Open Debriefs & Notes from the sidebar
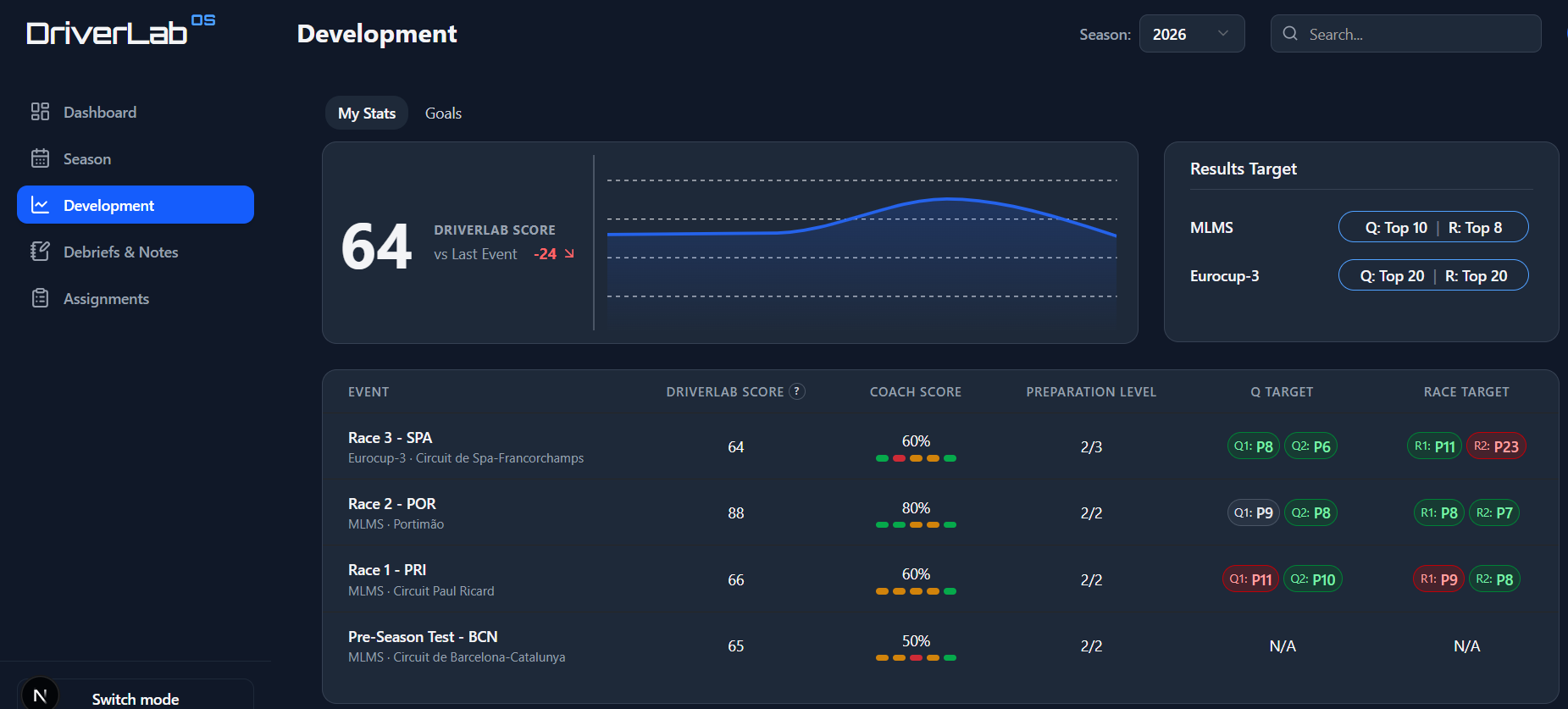Screen dimensions: 1568x709 (x=120, y=252)
